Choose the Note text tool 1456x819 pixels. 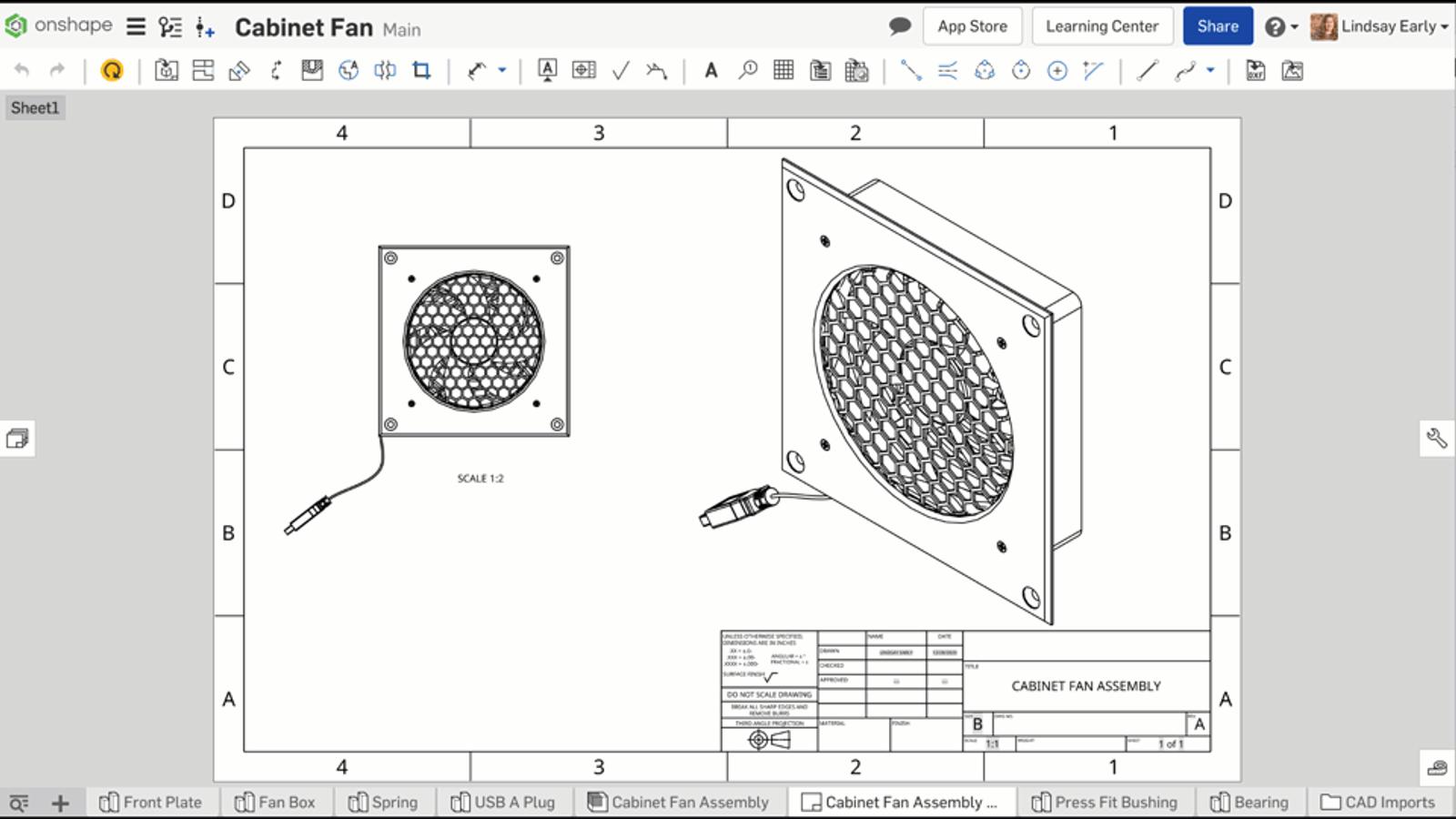[x=711, y=71]
